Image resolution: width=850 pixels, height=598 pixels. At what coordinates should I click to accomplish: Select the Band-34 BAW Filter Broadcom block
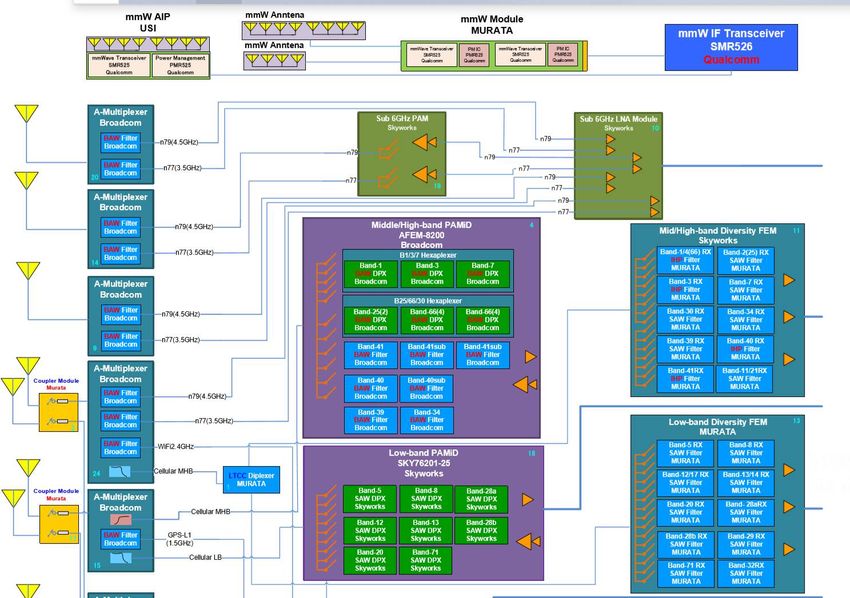coord(427,420)
